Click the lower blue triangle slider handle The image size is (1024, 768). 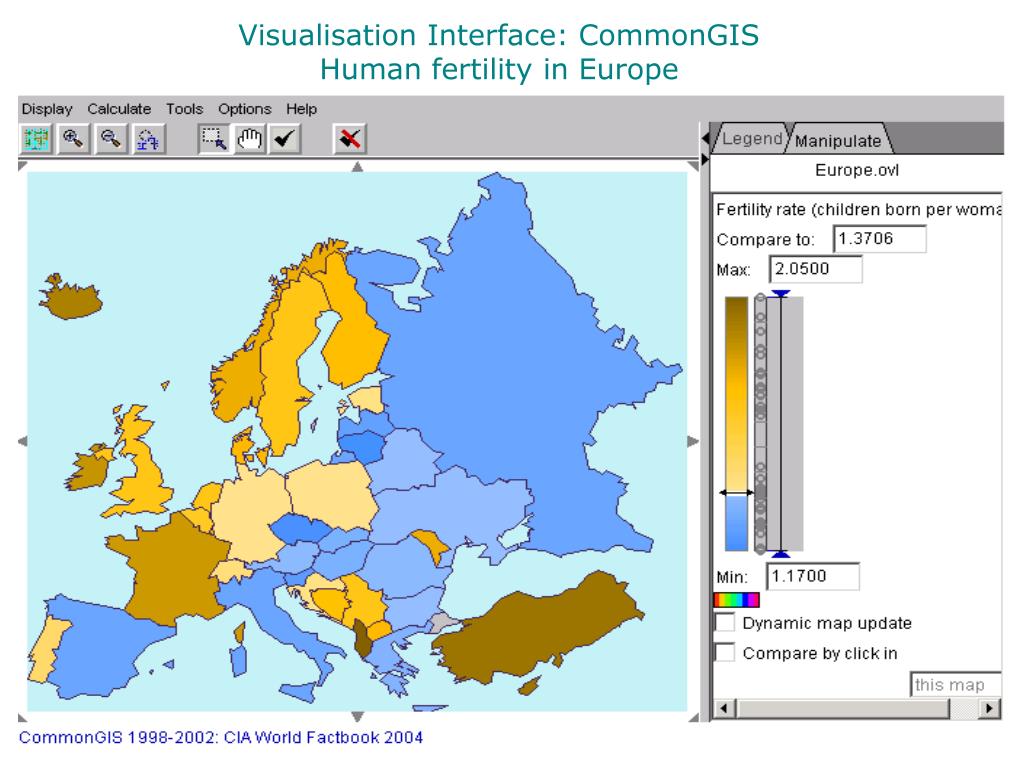[x=780, y=554]
